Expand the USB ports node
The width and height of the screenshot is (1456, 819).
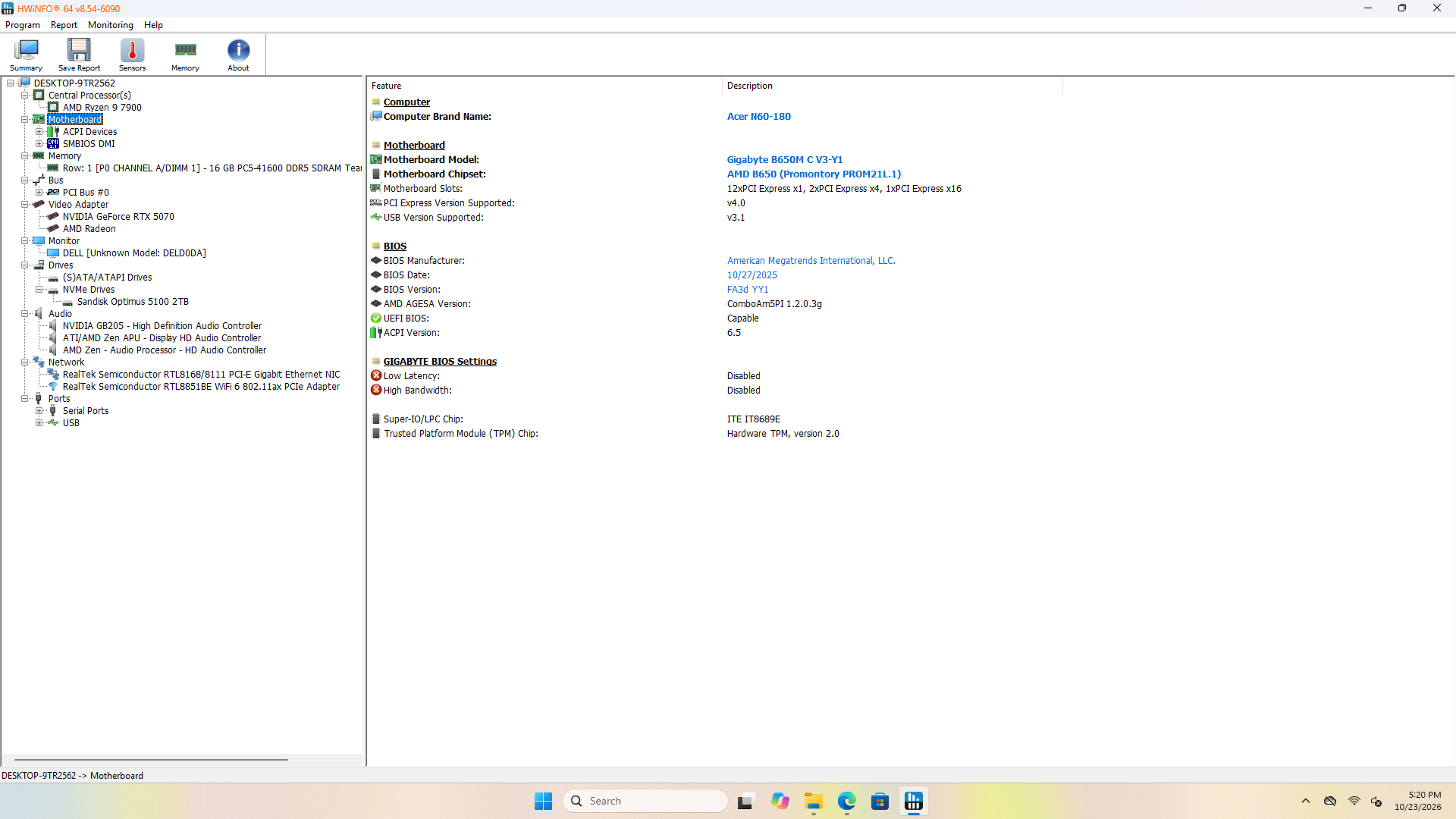point(39,423)
